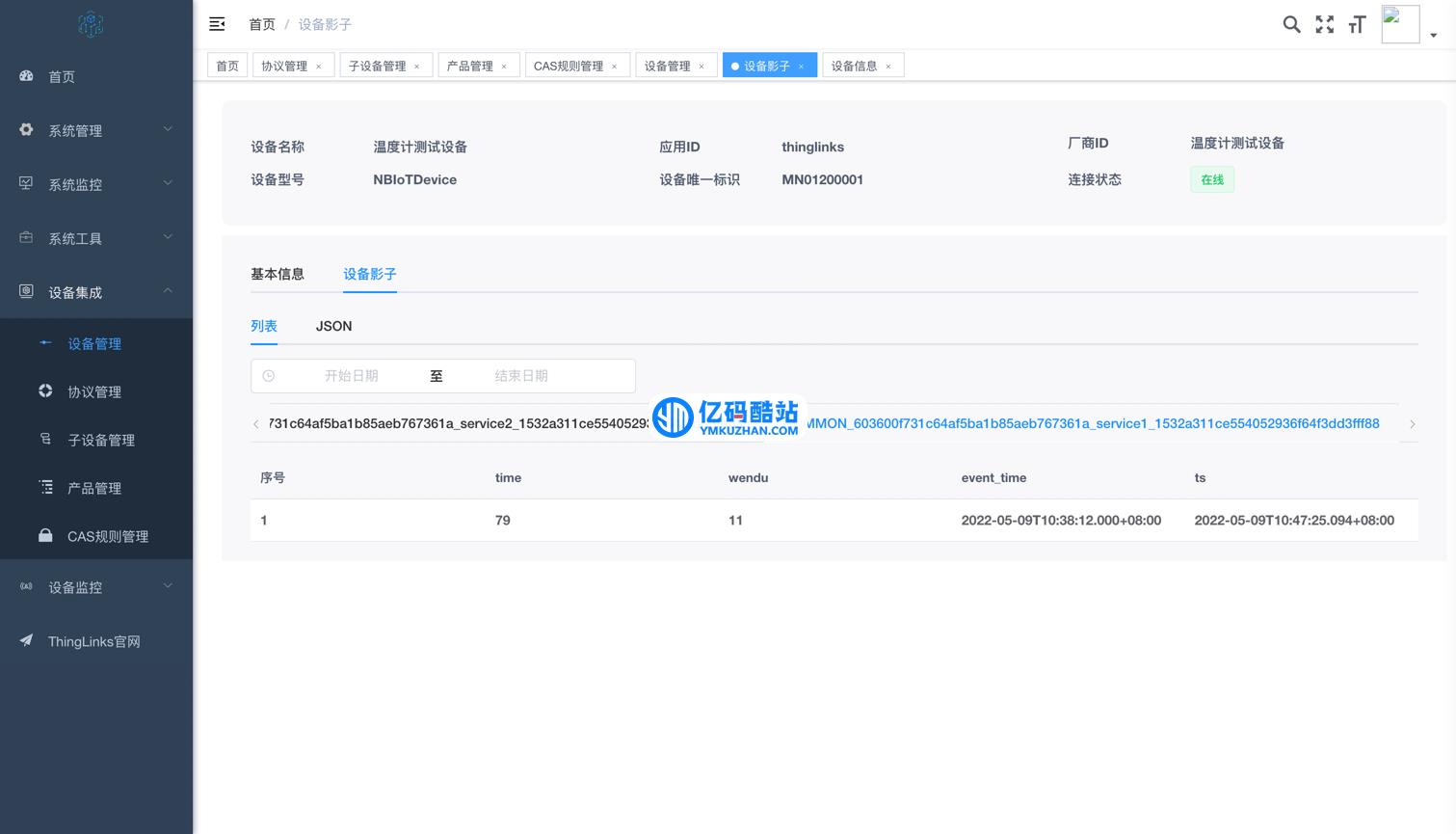Open 子设备管理 in the sidebar
This screenshot has height=834, width=1456.
[x=96, y=440]
